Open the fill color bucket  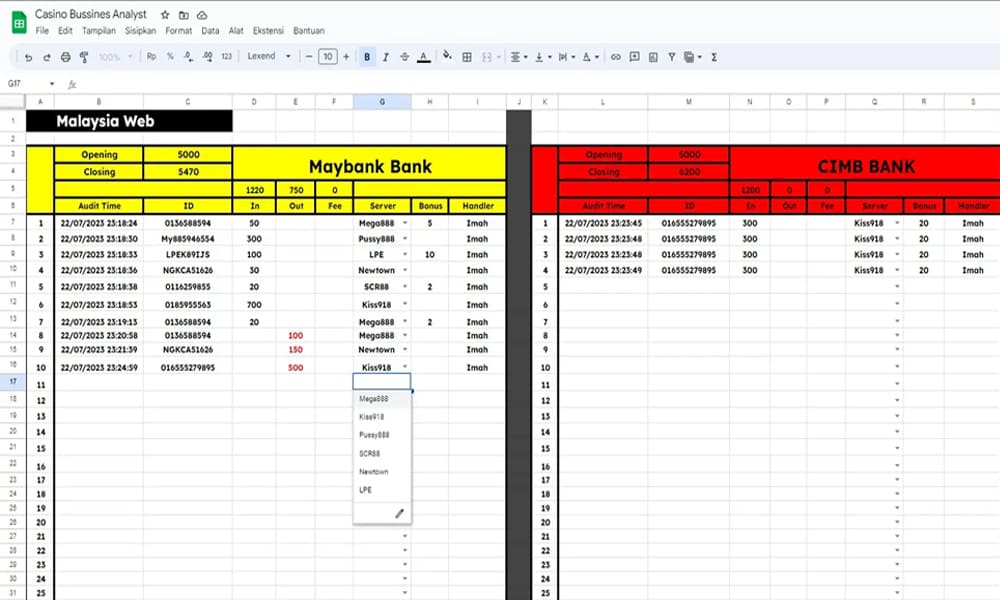[x=447, y=56]
